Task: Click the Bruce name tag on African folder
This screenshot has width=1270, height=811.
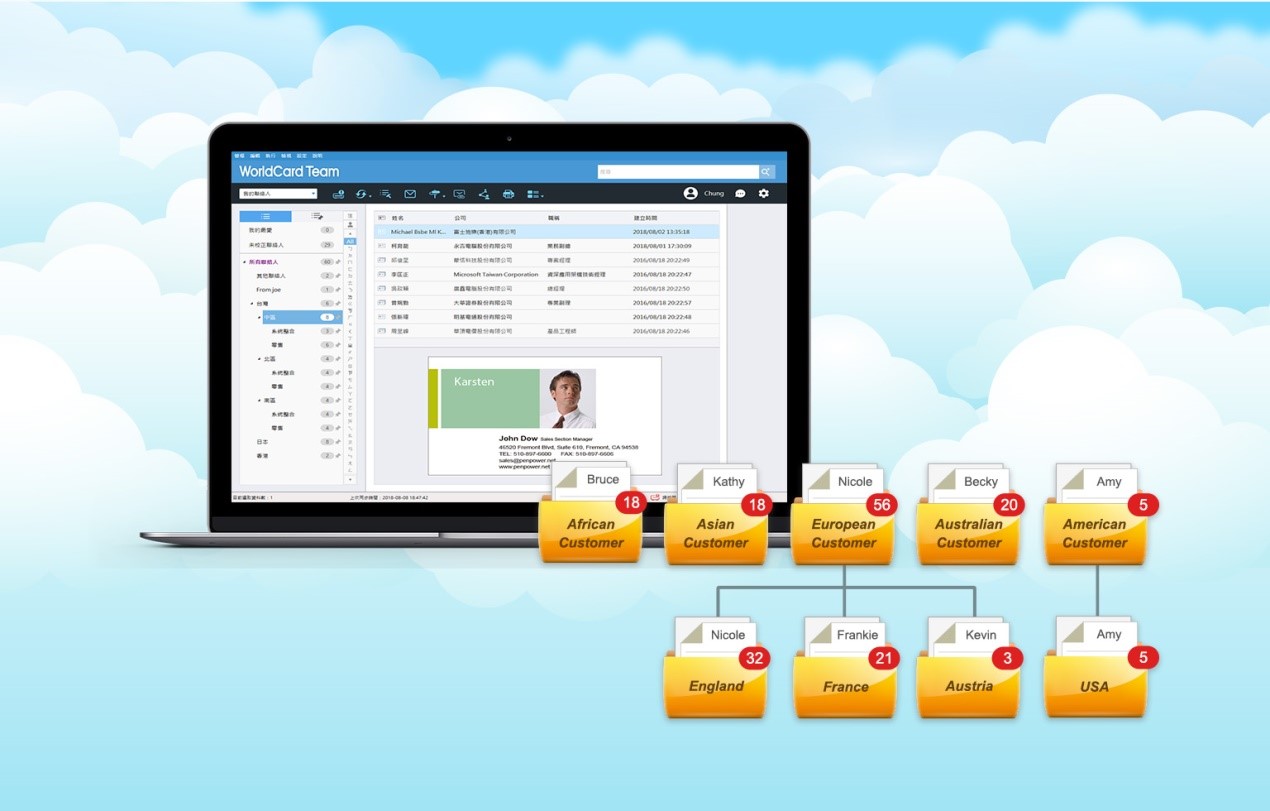Action: [x=602, y=479]
